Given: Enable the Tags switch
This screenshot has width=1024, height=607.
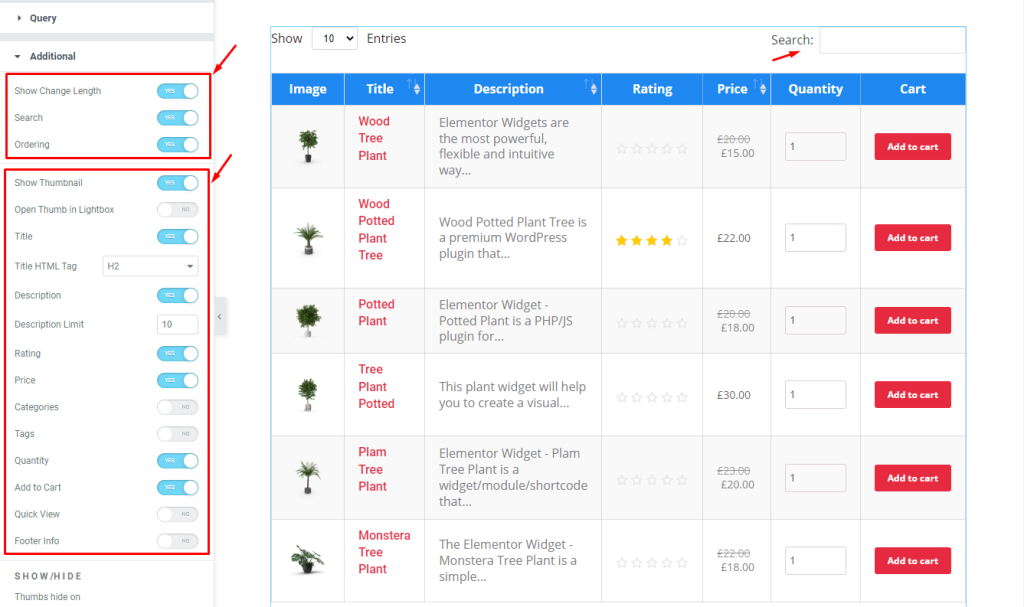Looking at the screenshot, I should pos(178,434).
